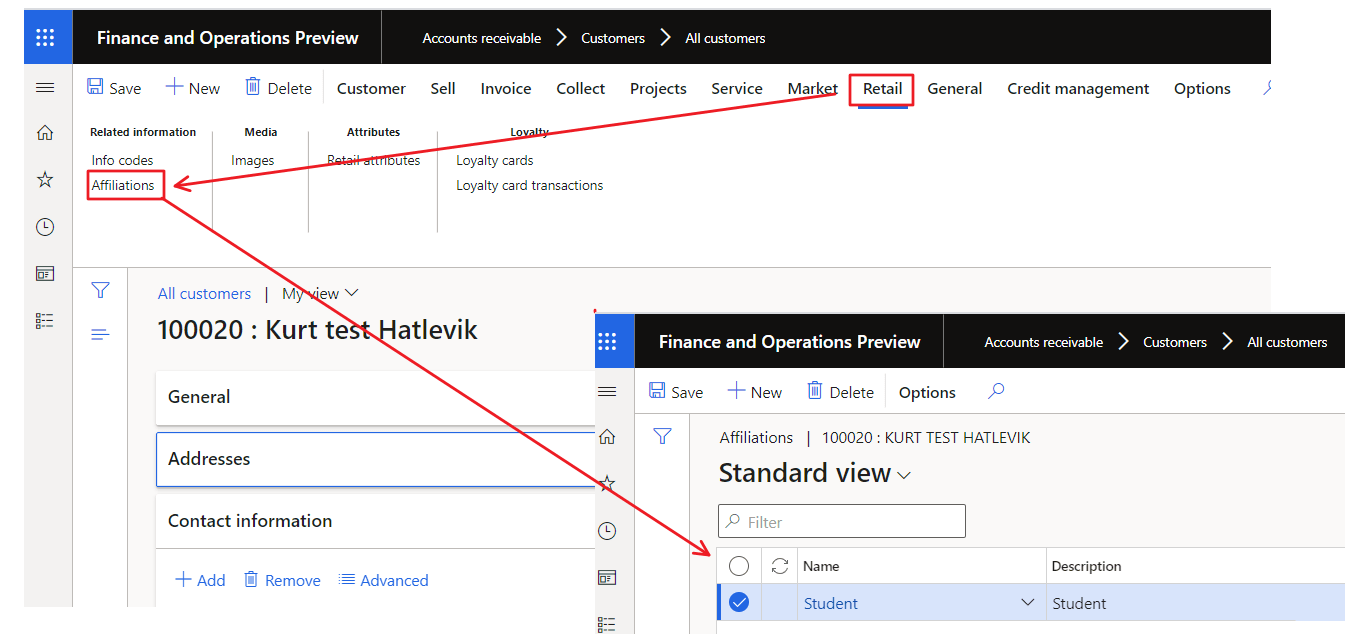Deselect the Student row checkmark
Image resolution: width=1345 pixels, height=634 pixels.
click(x=739, y=603)
